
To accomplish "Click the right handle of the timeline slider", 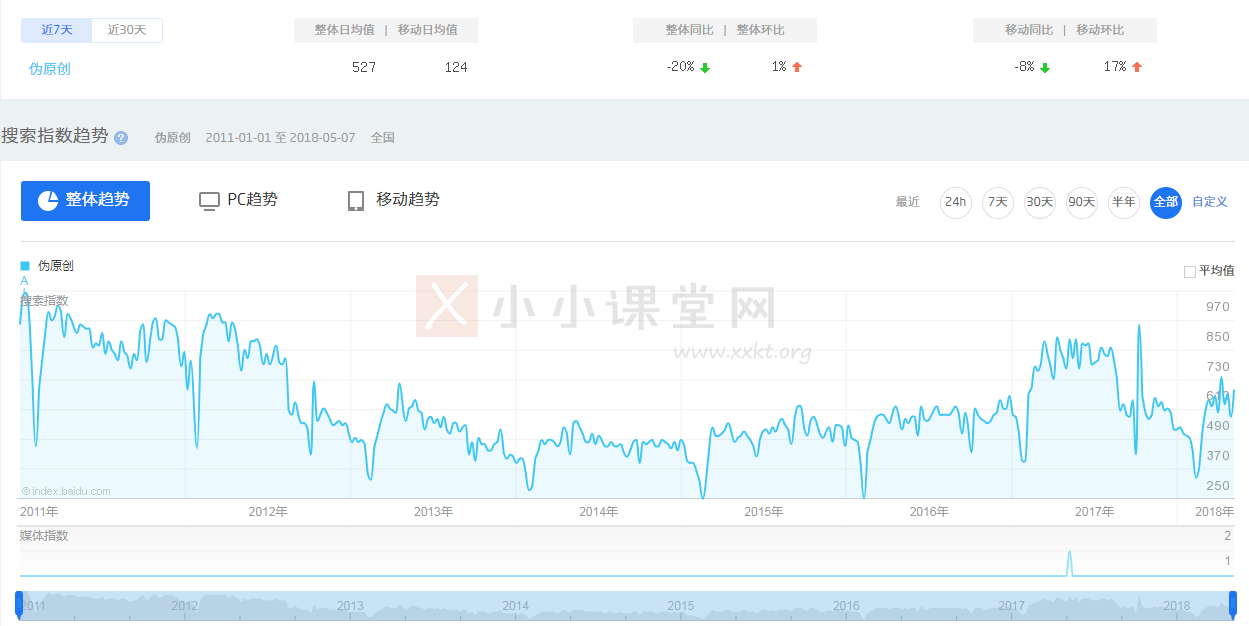I will coord(1233,603).
